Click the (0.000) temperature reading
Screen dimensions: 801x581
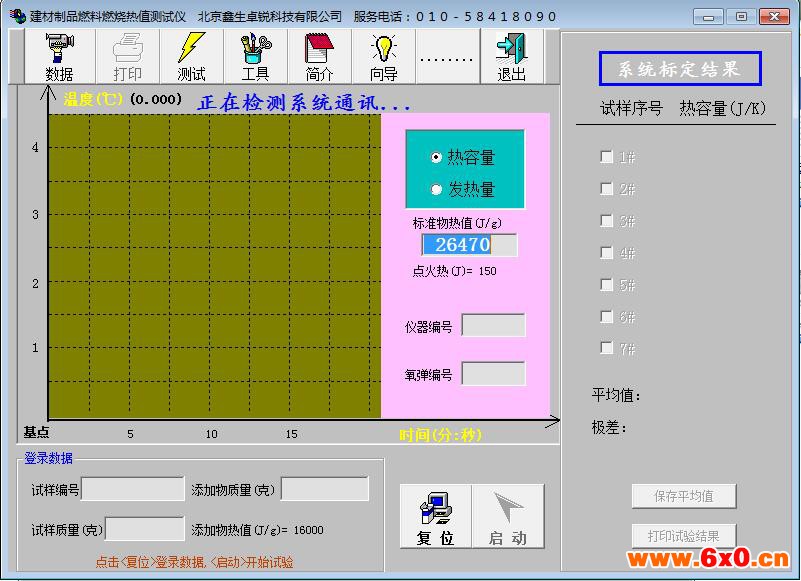tap(156, 99)
